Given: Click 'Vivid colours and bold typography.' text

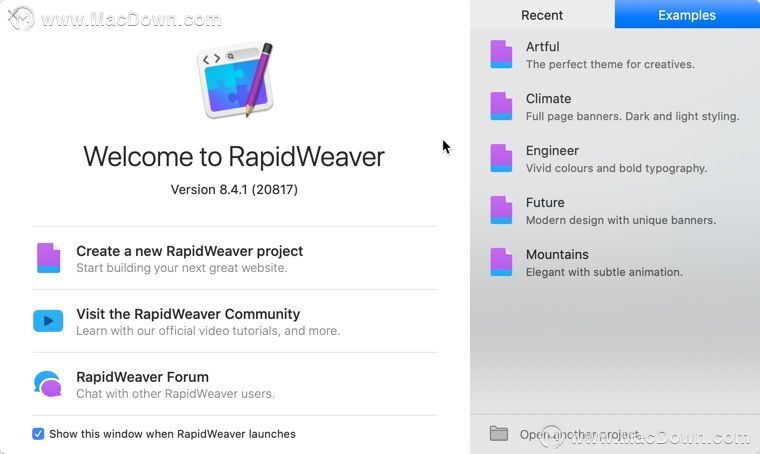Looking at the screenshot, I should pos(616,168).
